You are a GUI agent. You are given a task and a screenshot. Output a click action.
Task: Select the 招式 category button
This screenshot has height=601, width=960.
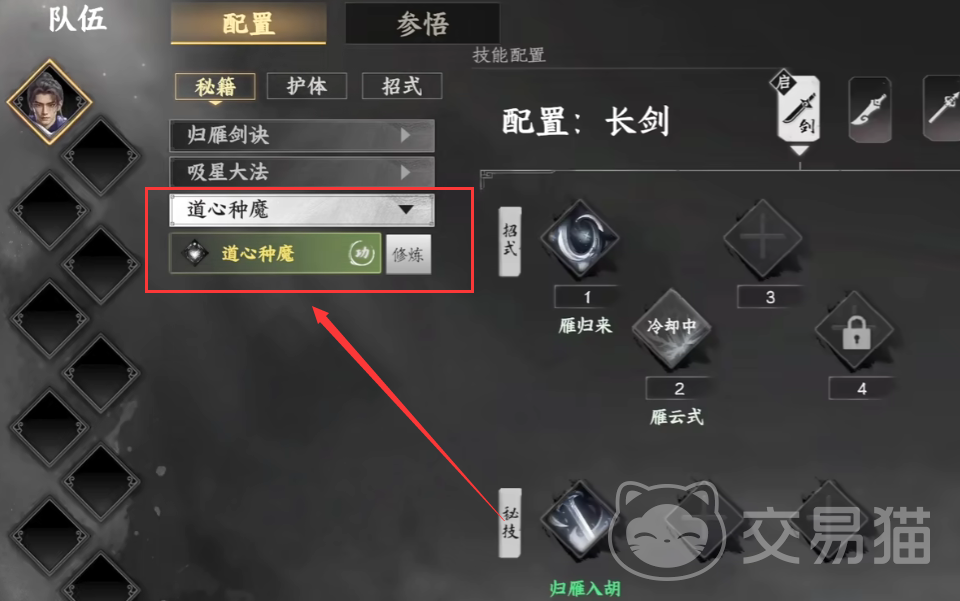point(402,86)
